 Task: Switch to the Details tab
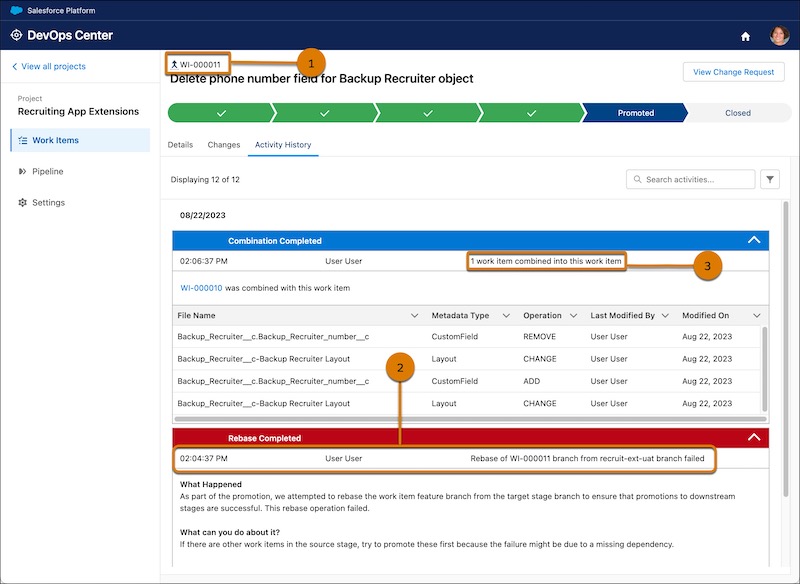tap(182, 144)
